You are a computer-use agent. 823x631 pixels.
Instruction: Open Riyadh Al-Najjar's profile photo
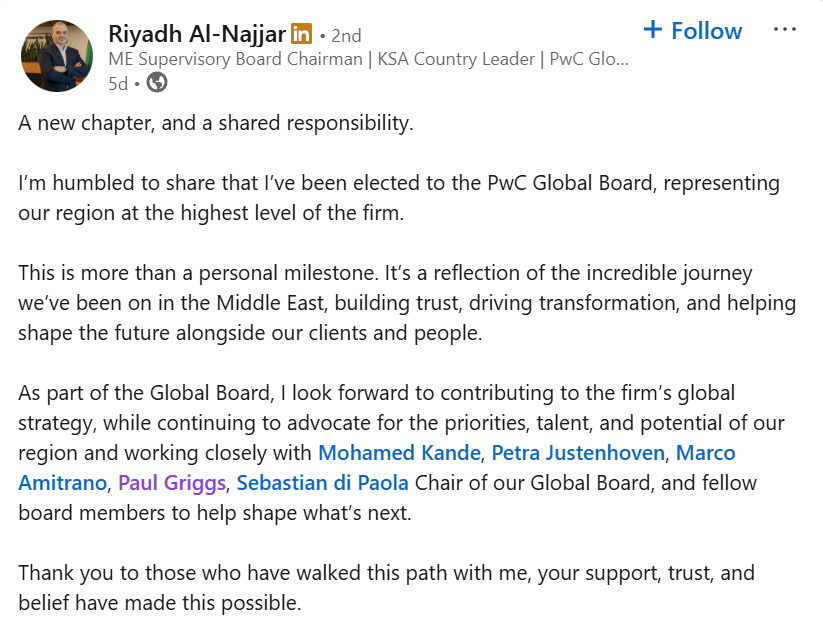coord(57,56)
